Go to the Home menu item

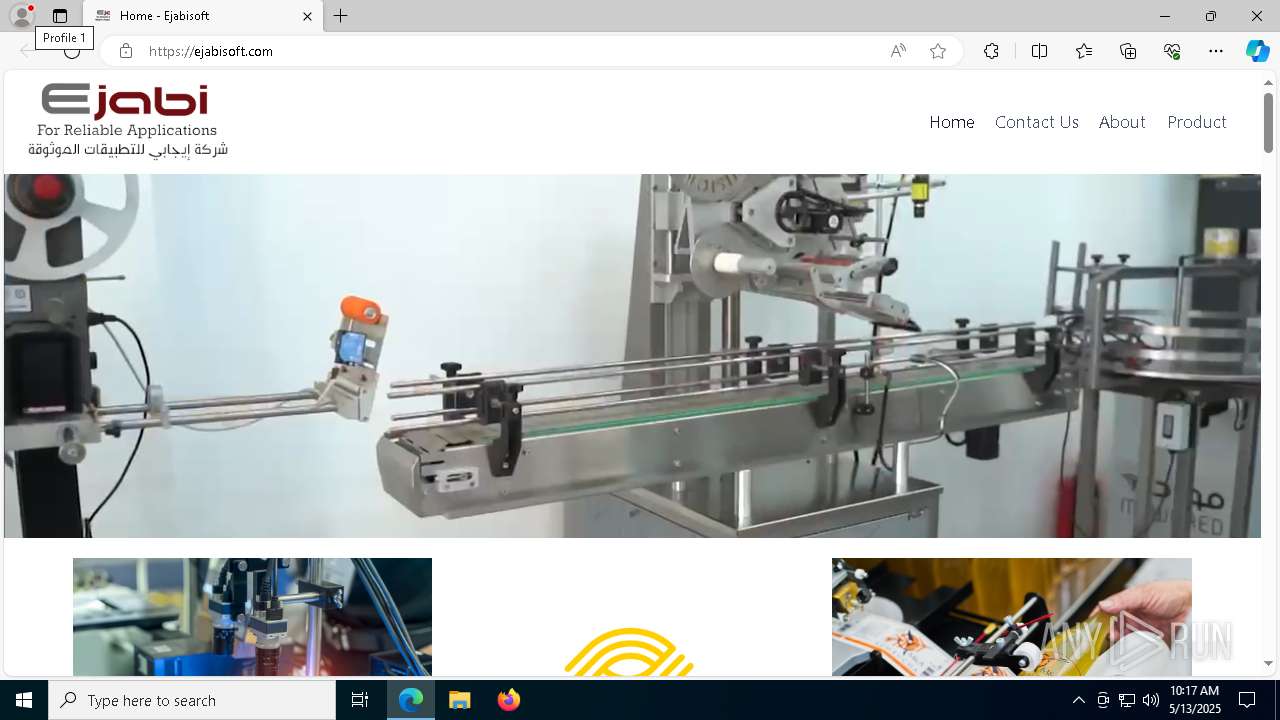952,122
